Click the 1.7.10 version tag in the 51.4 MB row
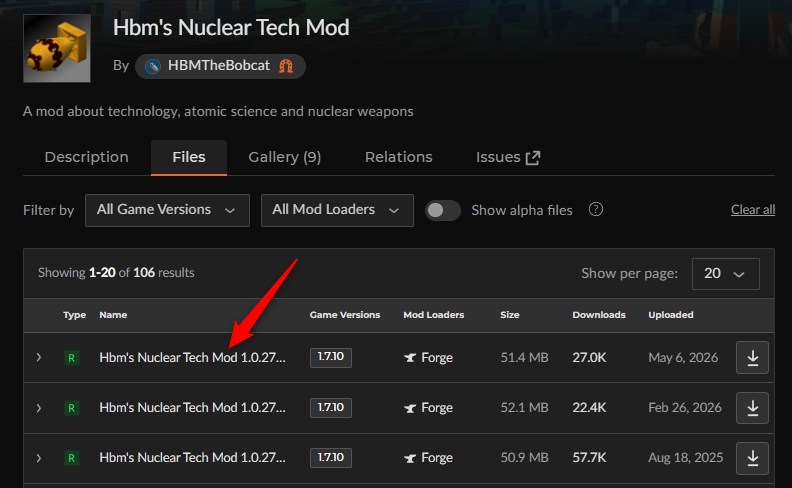 click(331, 357)
